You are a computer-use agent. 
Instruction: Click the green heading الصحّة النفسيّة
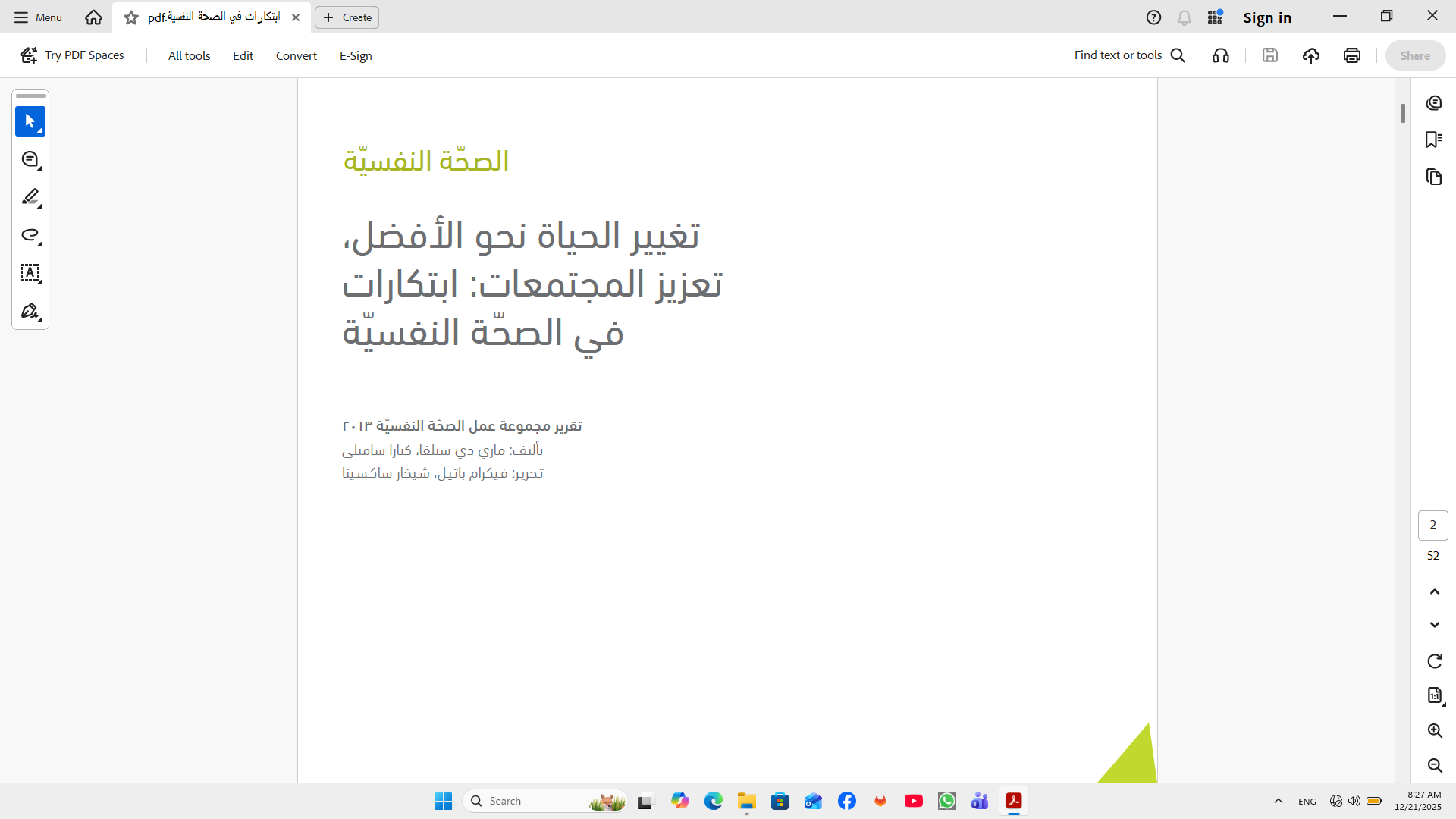426,160
